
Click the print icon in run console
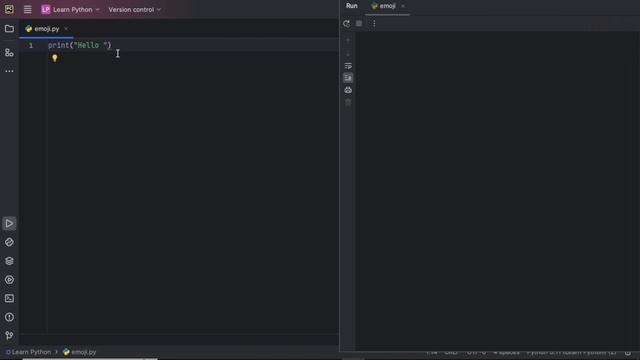tap(348, 90)
